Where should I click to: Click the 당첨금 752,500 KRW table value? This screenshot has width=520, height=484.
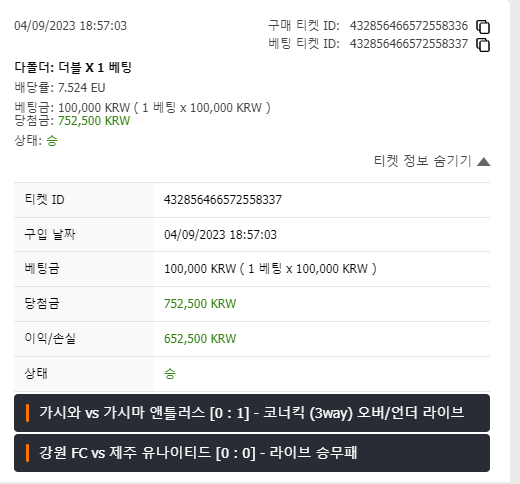[x=200, y=304]
